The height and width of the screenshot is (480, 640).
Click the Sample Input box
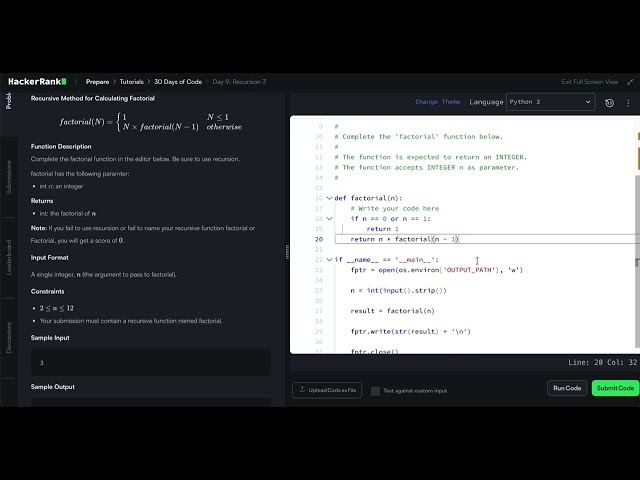151,362
